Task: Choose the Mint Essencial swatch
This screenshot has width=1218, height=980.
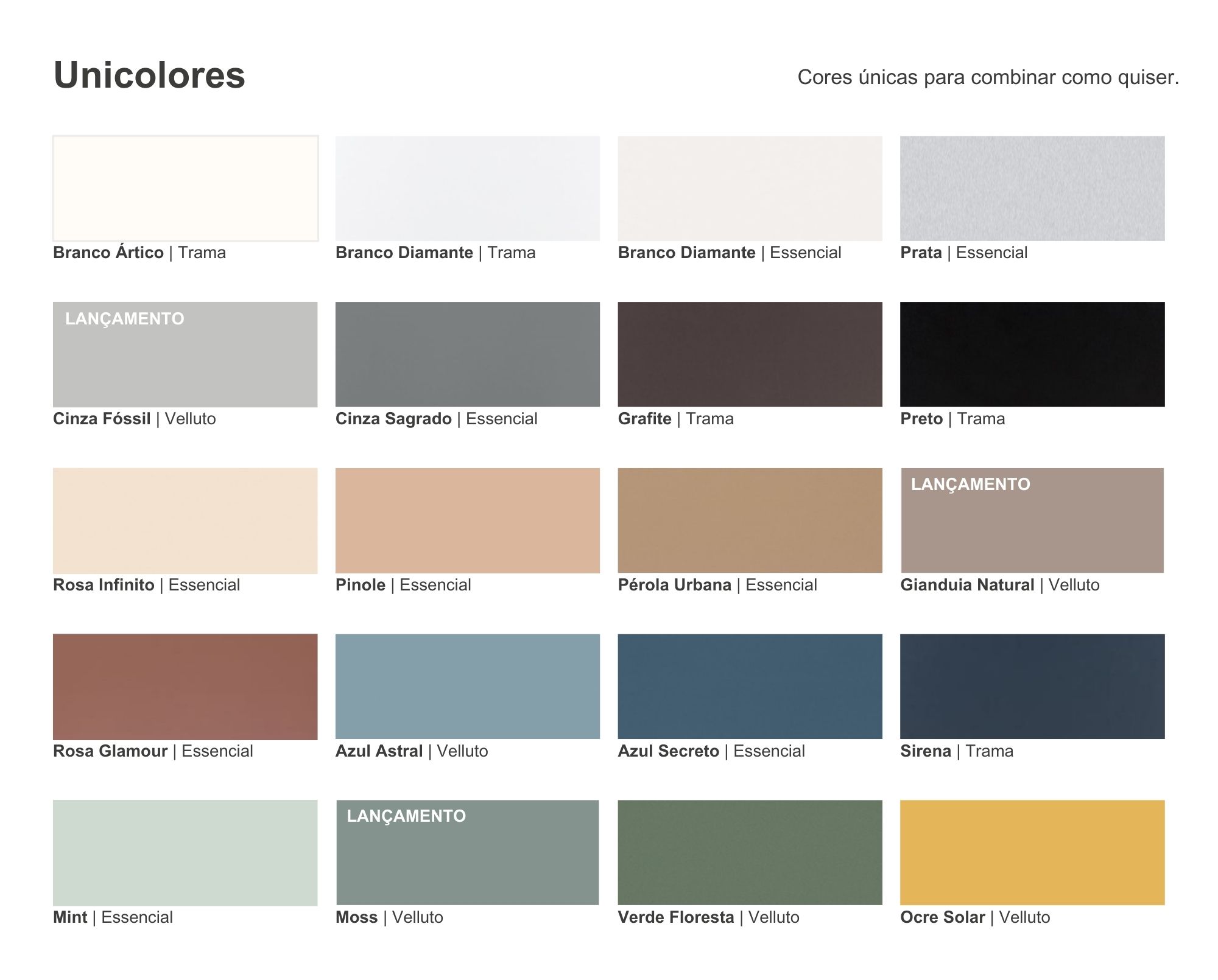Action: 185,853
